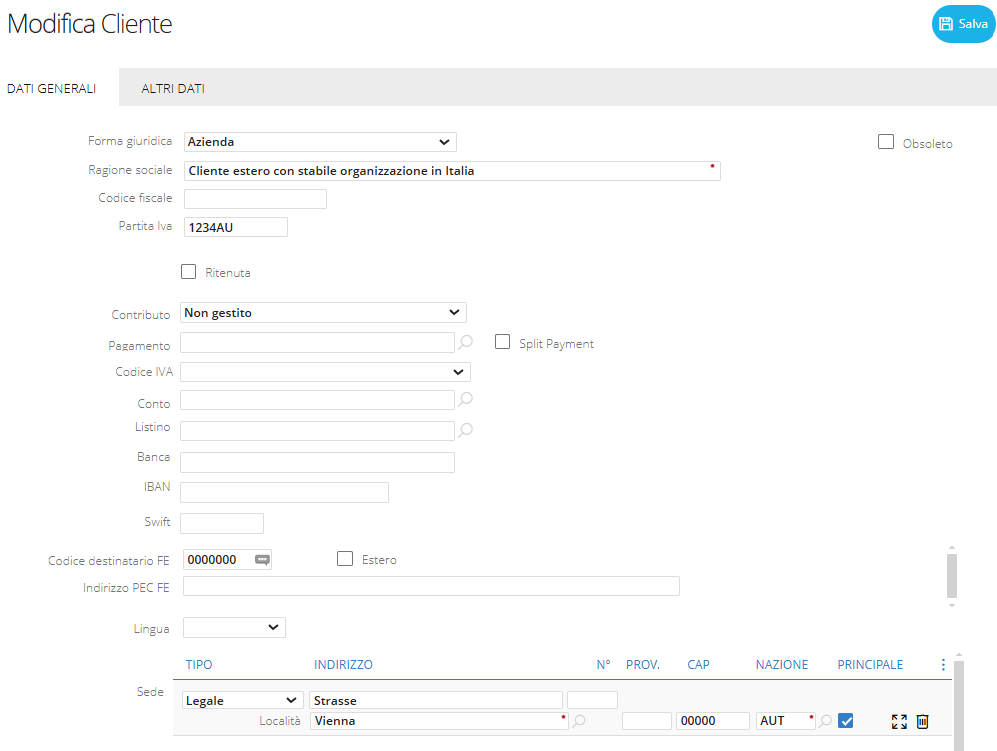997x751 pixels.
Task: Click the lookup magnifier beside Conto field
Action: tap(465, 399)
